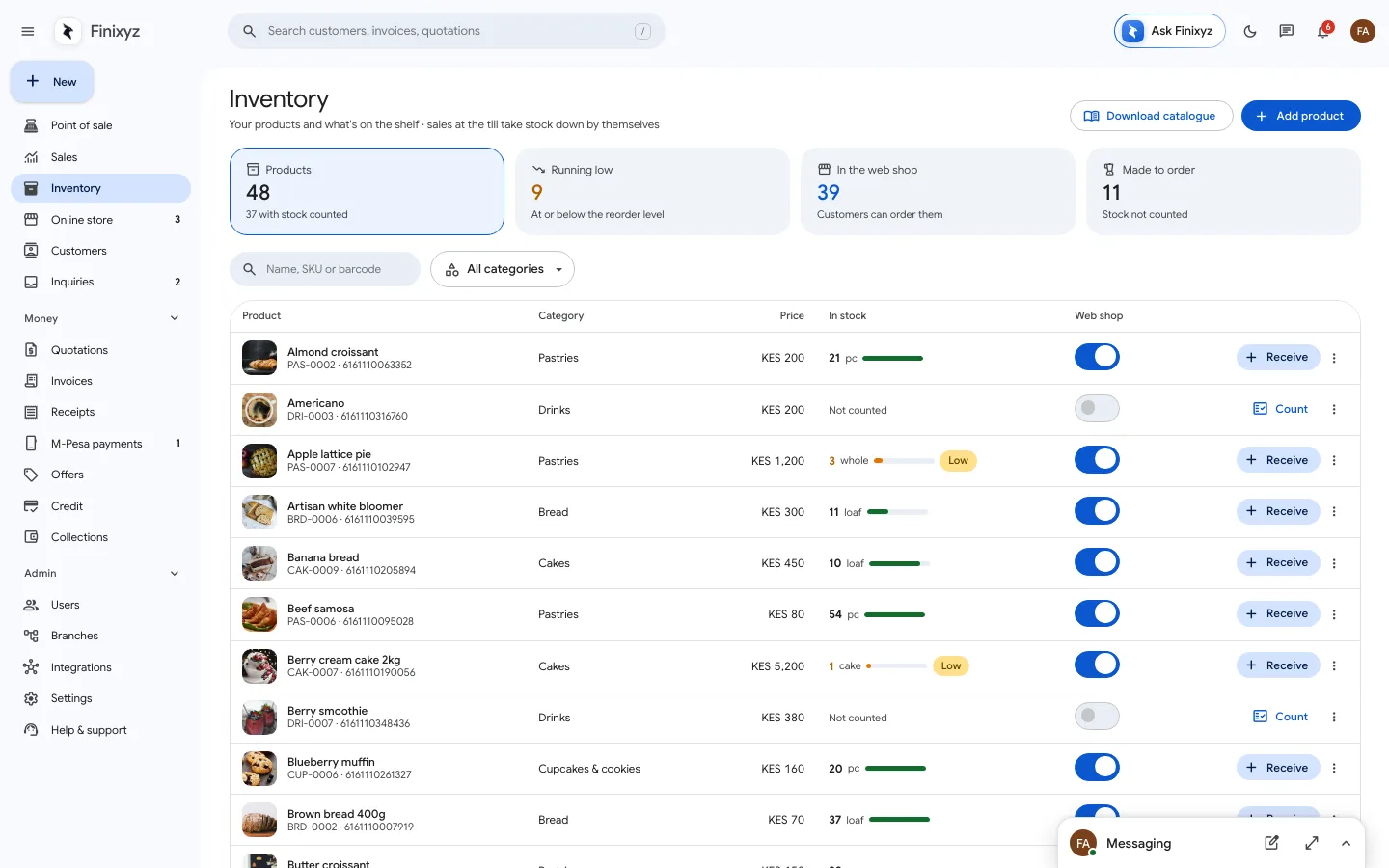The width and height of the screenshot is (1389, 868).
Task: Collapse the Admin section
Action: (x=175, y=573)
